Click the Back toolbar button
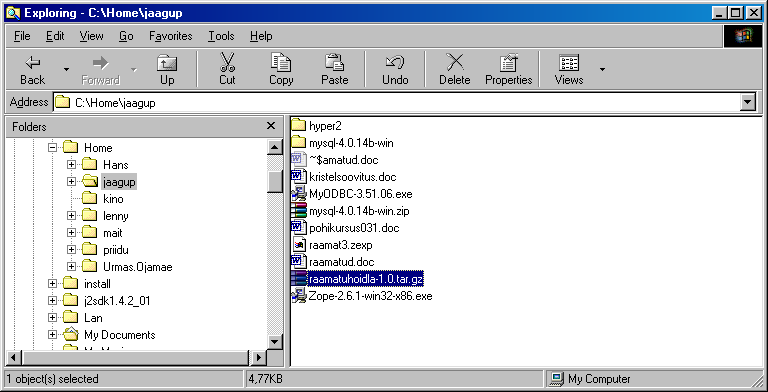 point(33,70)
